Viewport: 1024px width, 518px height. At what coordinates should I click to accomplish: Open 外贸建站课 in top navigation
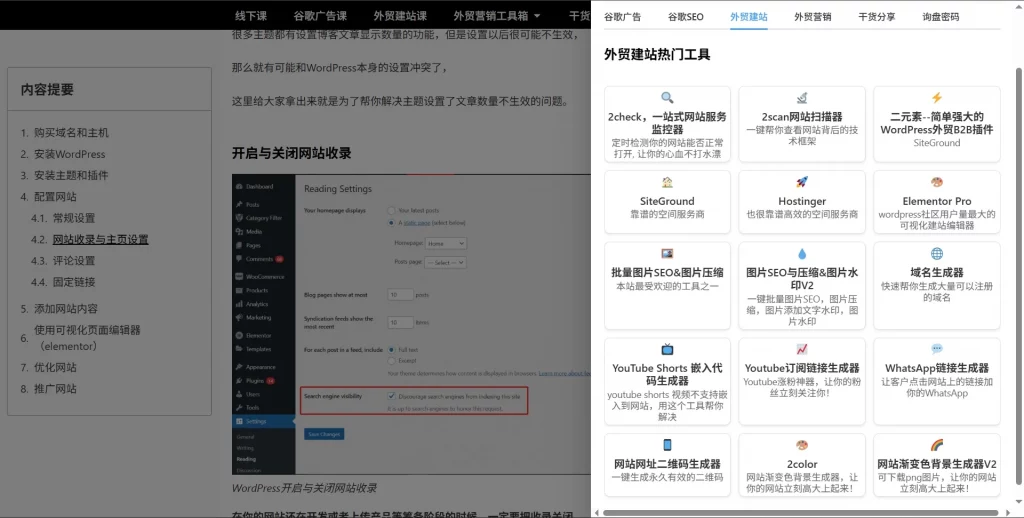pos(400,16)
